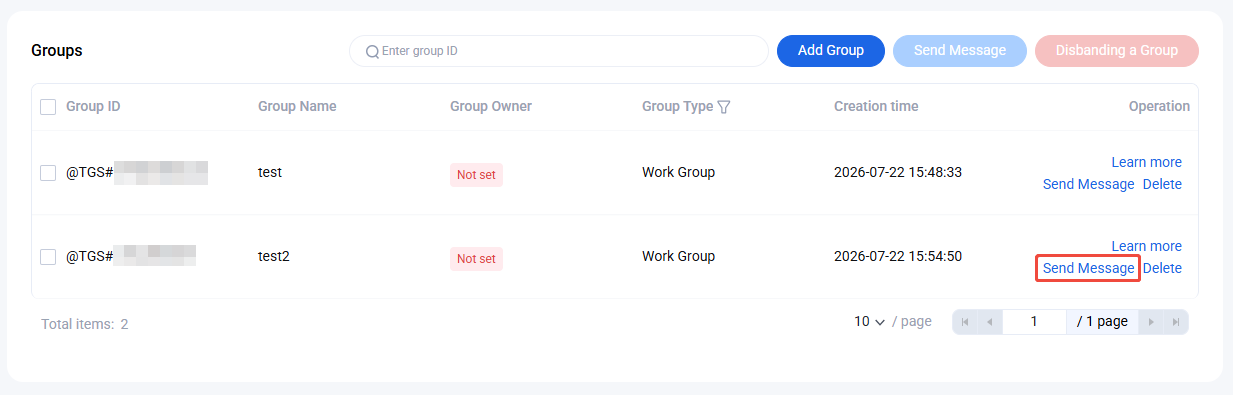This screenshot has height=395, width=1233.
Task: Click Work Group type in test2 row
Action: point(678,256)
